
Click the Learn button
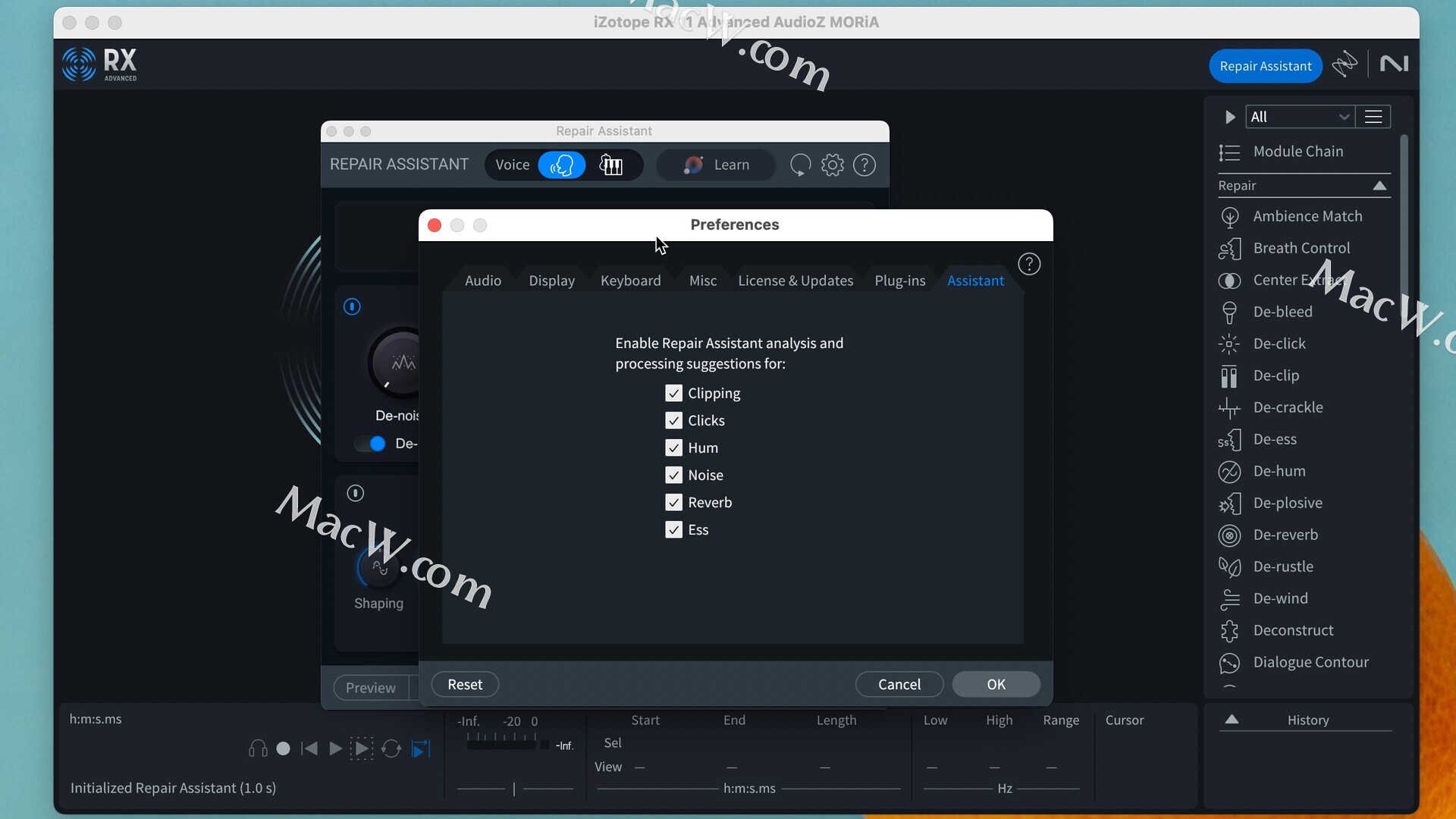[716, 165]
